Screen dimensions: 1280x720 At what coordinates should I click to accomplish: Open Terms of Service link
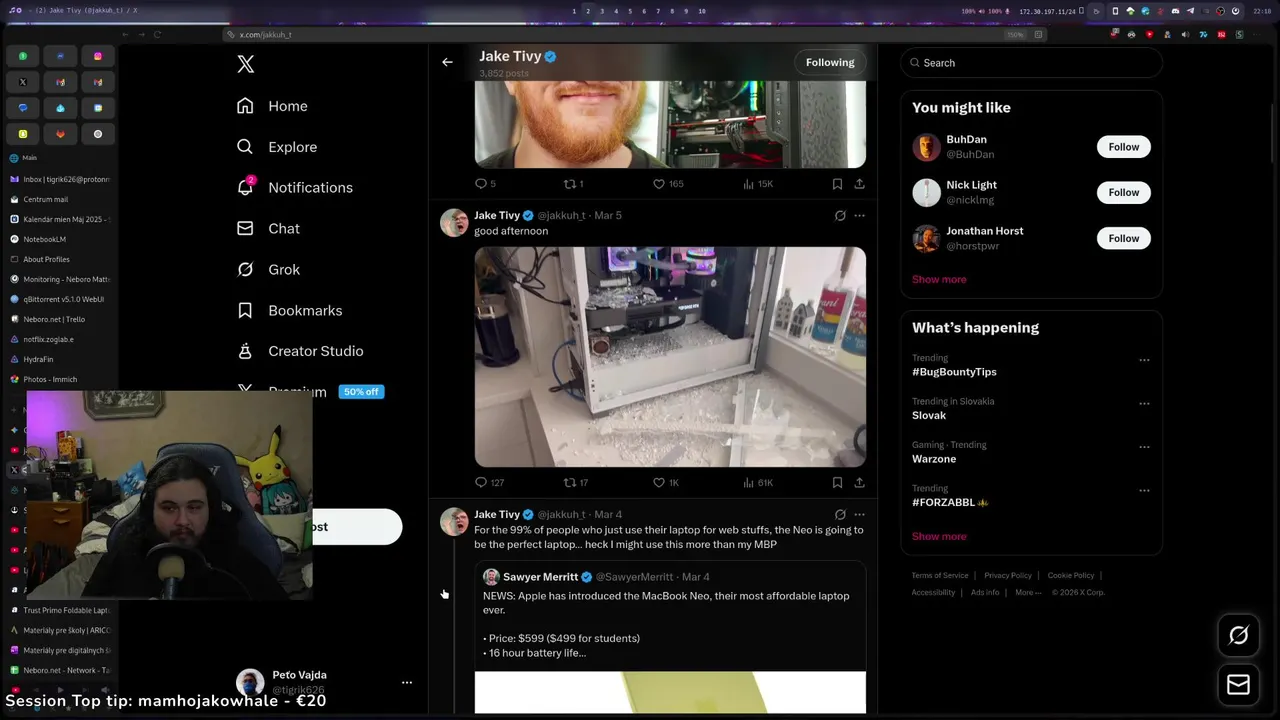(x=940, y=576)
